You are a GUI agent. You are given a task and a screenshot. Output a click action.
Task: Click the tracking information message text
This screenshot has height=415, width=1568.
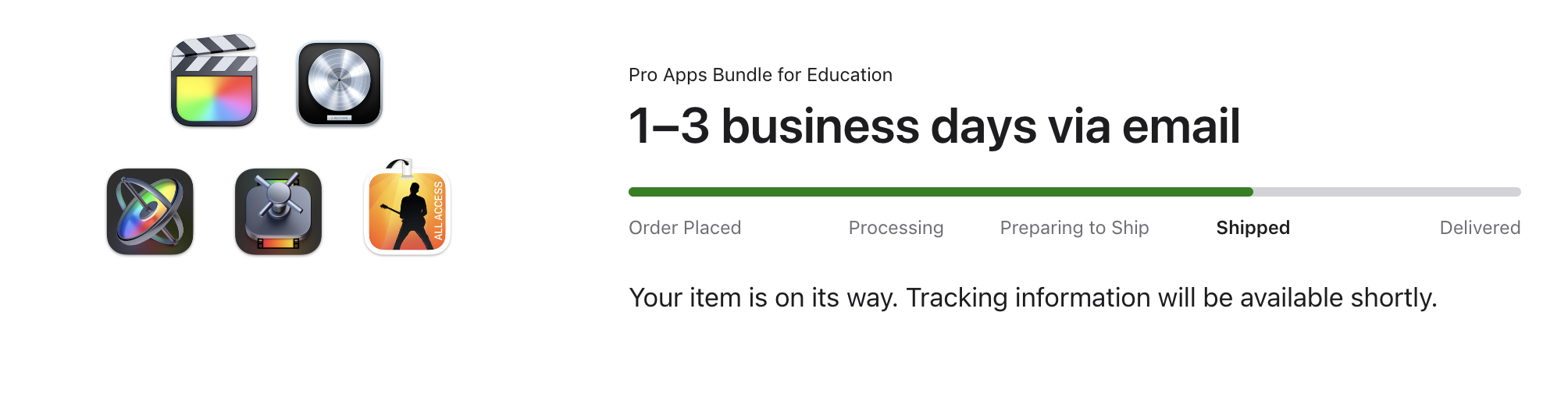tap(1032, 298)
